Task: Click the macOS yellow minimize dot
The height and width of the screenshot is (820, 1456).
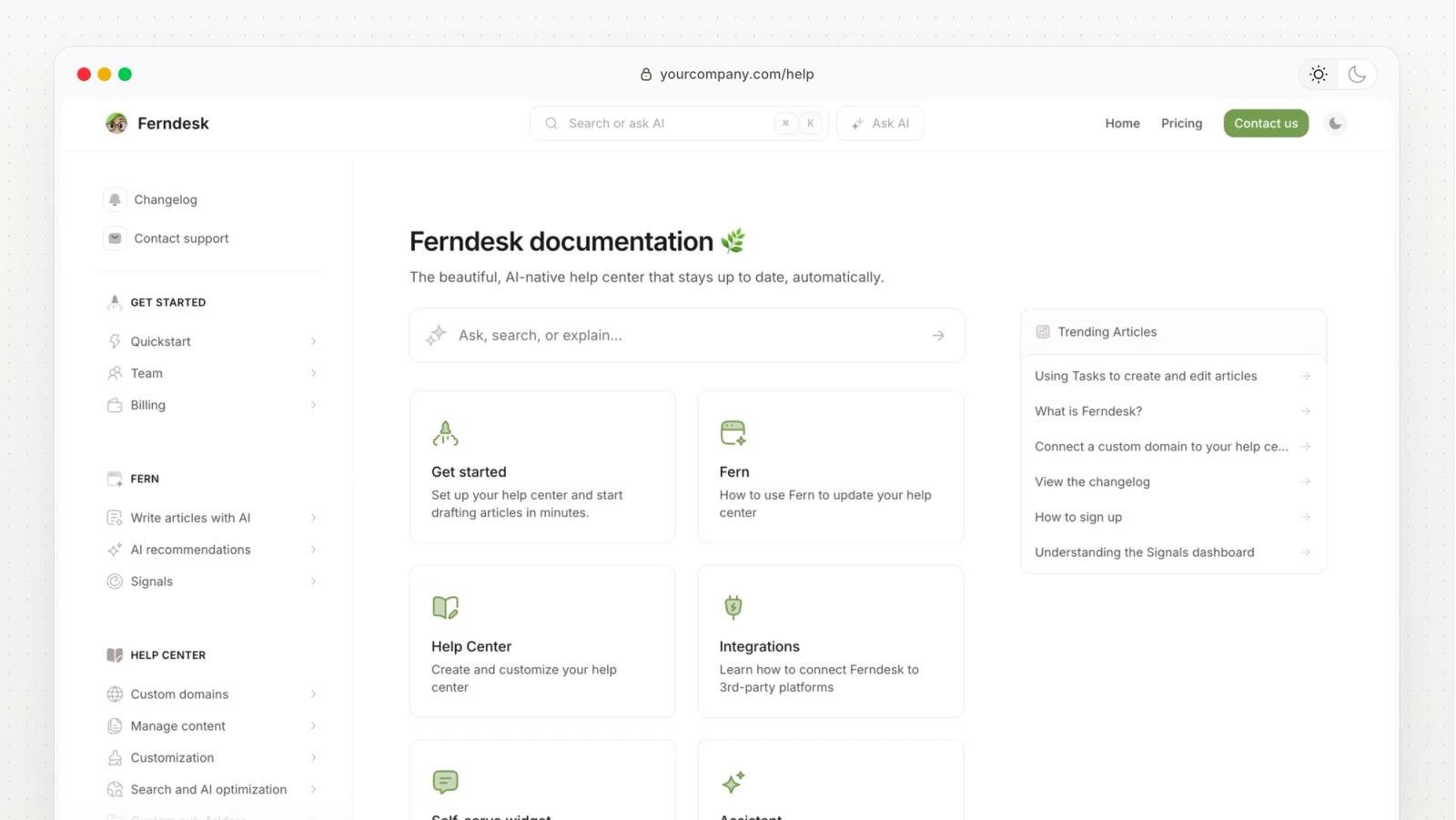Action: click(105, 75)
